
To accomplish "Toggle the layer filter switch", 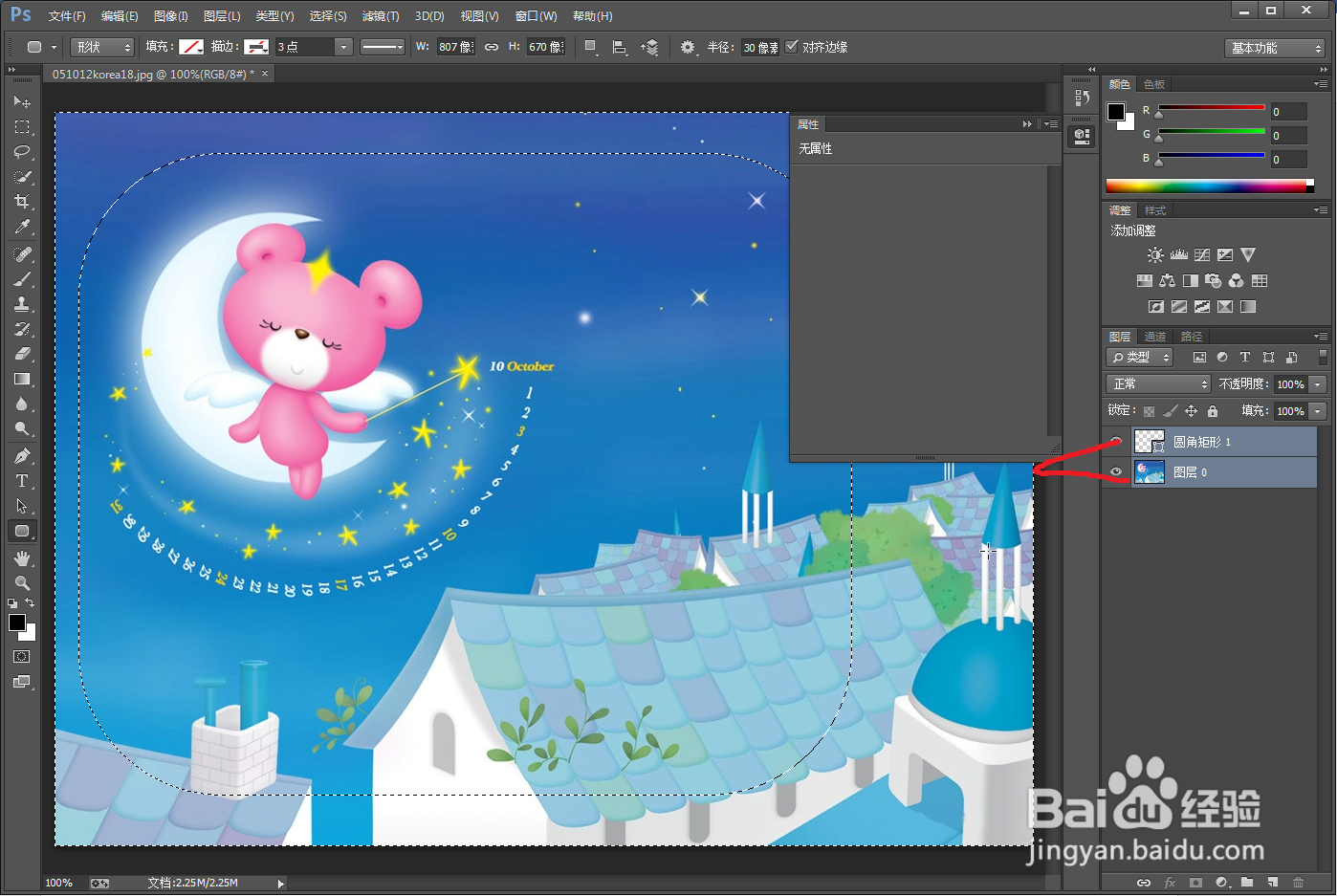I will click(x=1323, y=357).
